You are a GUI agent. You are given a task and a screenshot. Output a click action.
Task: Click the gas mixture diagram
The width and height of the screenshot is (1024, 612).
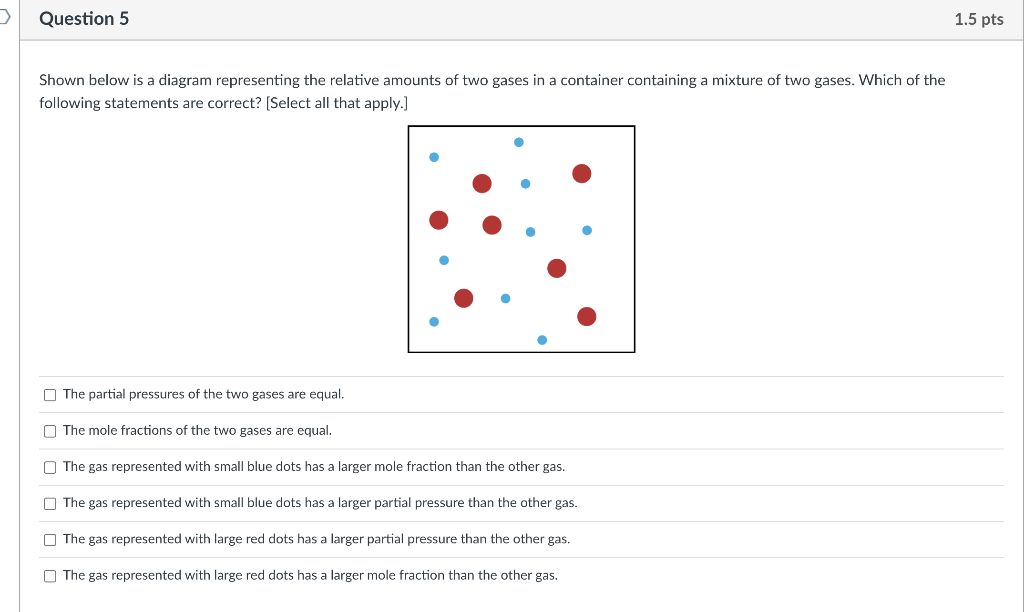[520, 238]
